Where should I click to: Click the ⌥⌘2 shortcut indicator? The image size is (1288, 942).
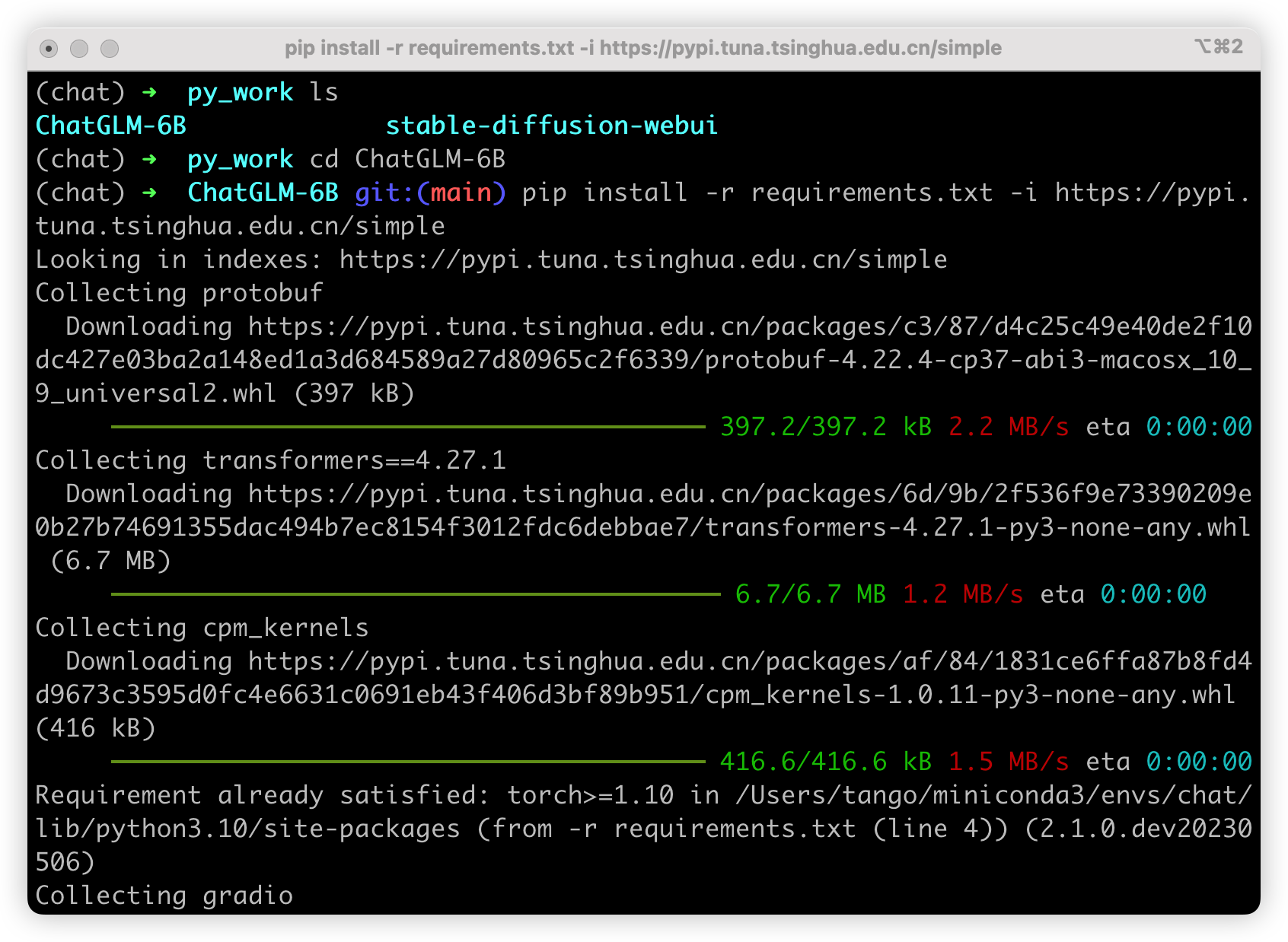(x=1219, y=46)
